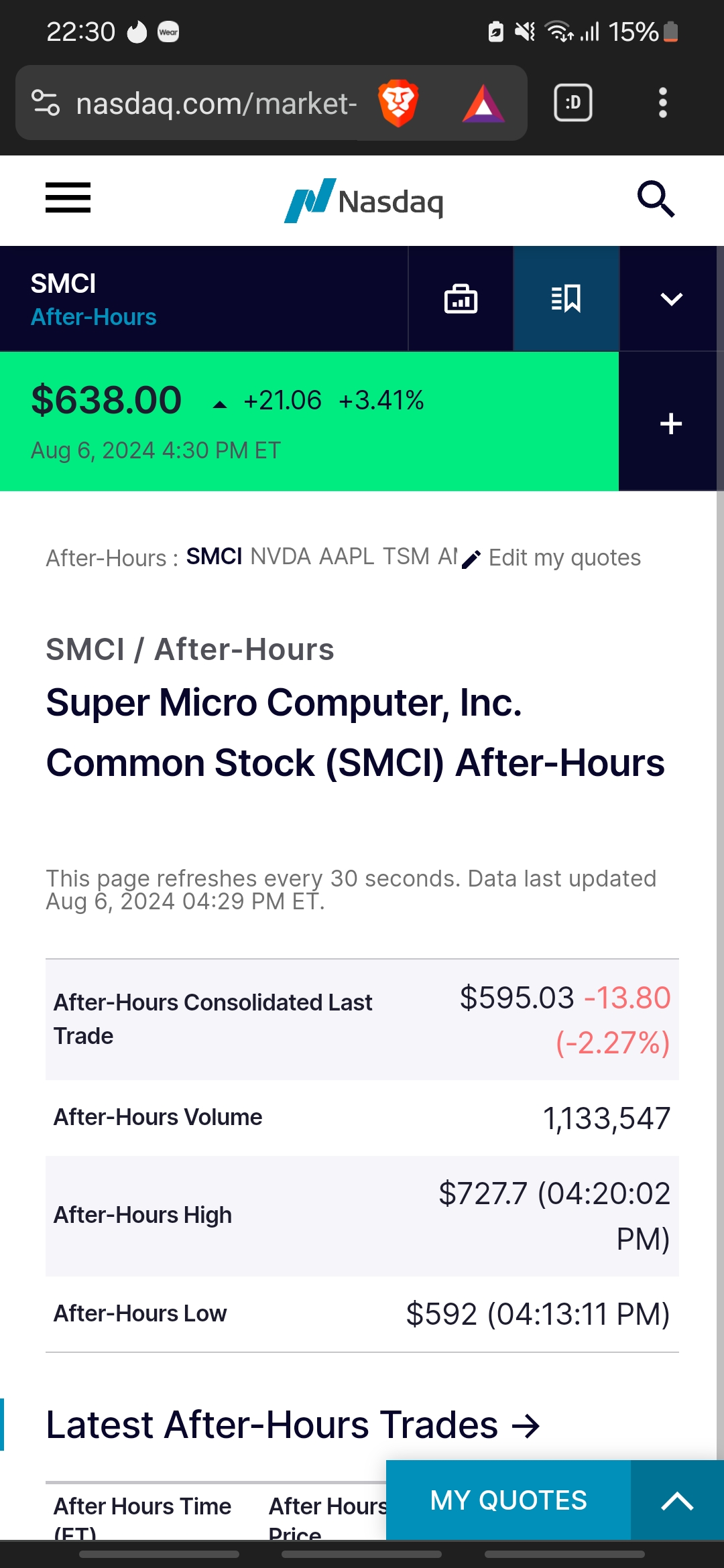Tap the watchlist bookmark icon
The width and height of the screenshot is (724, 1568).
tap(566, 299)
